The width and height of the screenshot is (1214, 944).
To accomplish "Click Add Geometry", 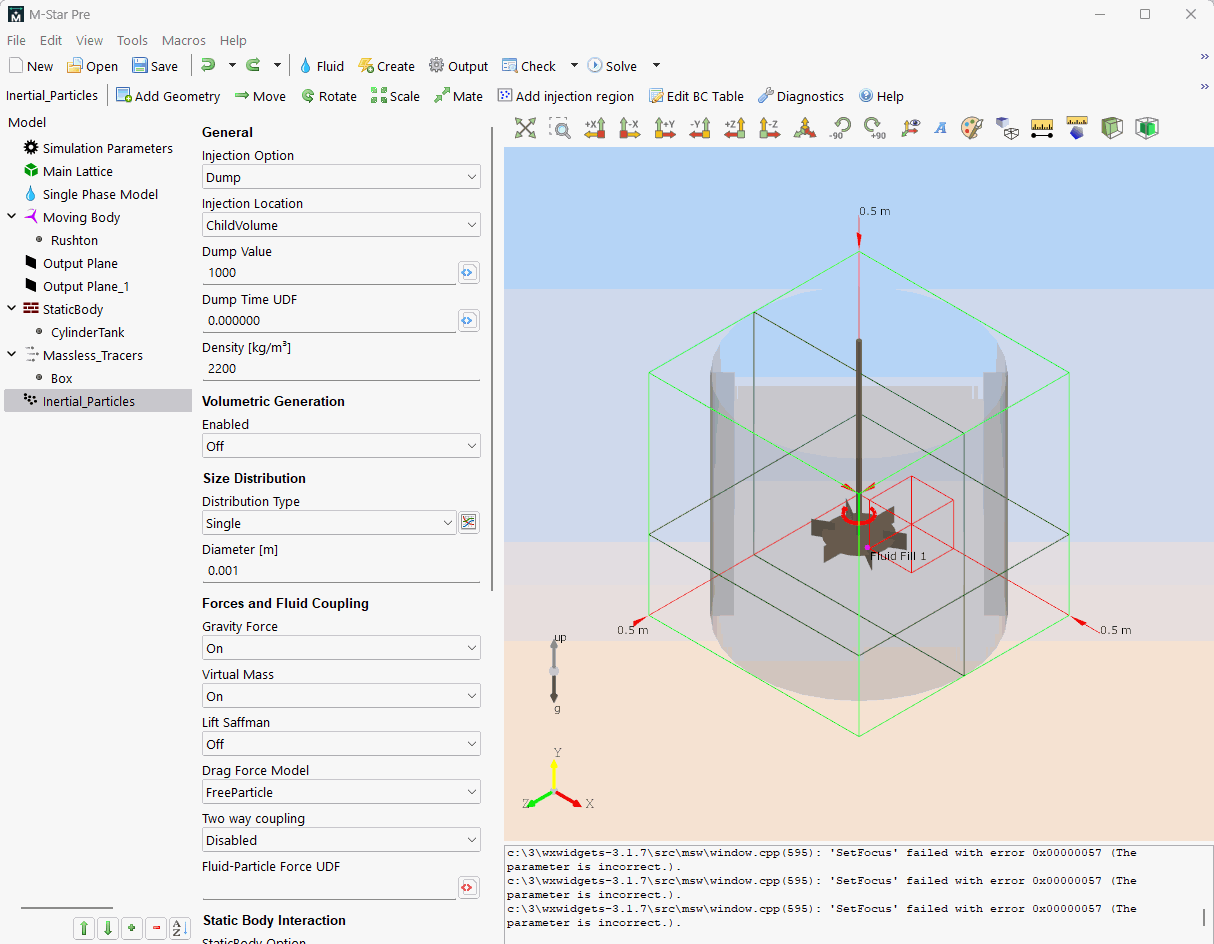I will click(168, 96).
